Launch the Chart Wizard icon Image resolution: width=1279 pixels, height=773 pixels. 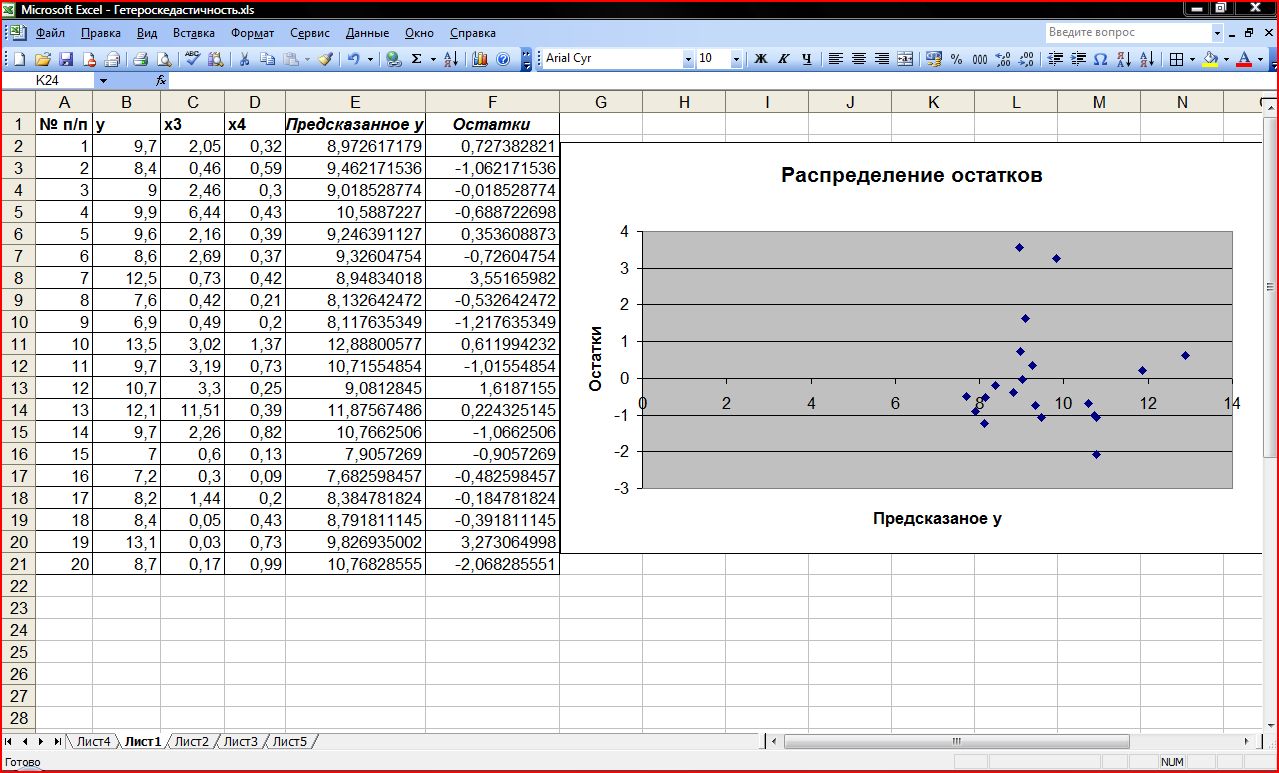pos(480,59)
